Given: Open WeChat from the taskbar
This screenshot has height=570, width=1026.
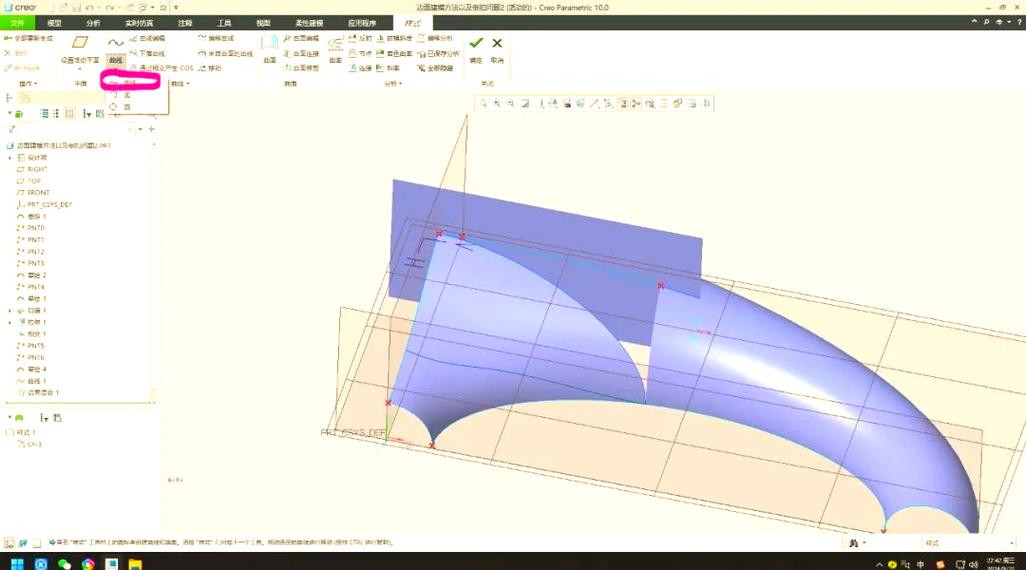Looking at the screenshot, I should [x=64, y=564].
